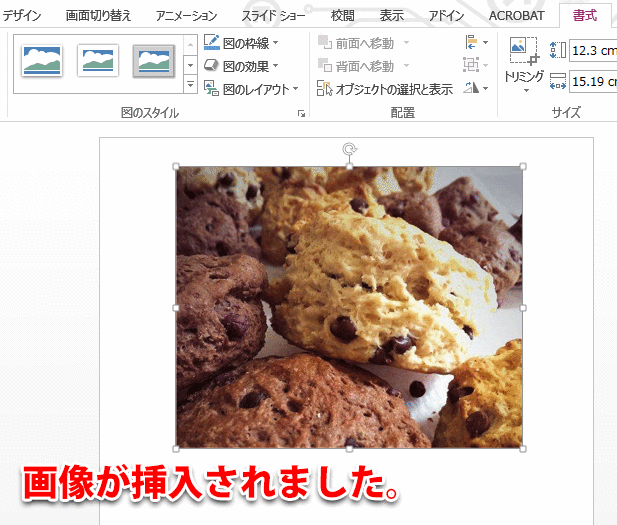This screenshot has height=525, width=617.
Task: Click the width input field showing 15.19 cm
Action: pos(592,82)
